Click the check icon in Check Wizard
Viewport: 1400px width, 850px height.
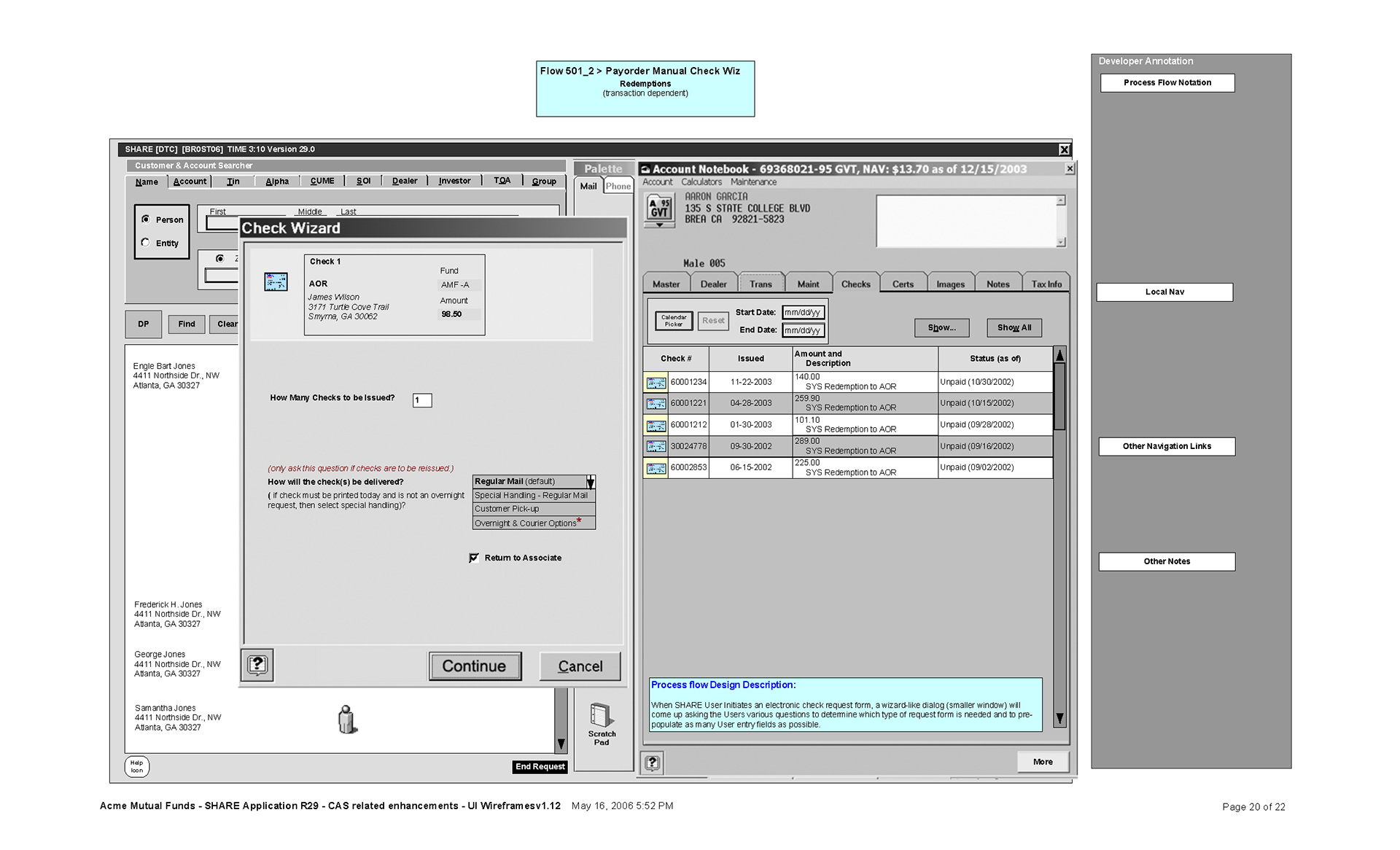tap(276, 281)
